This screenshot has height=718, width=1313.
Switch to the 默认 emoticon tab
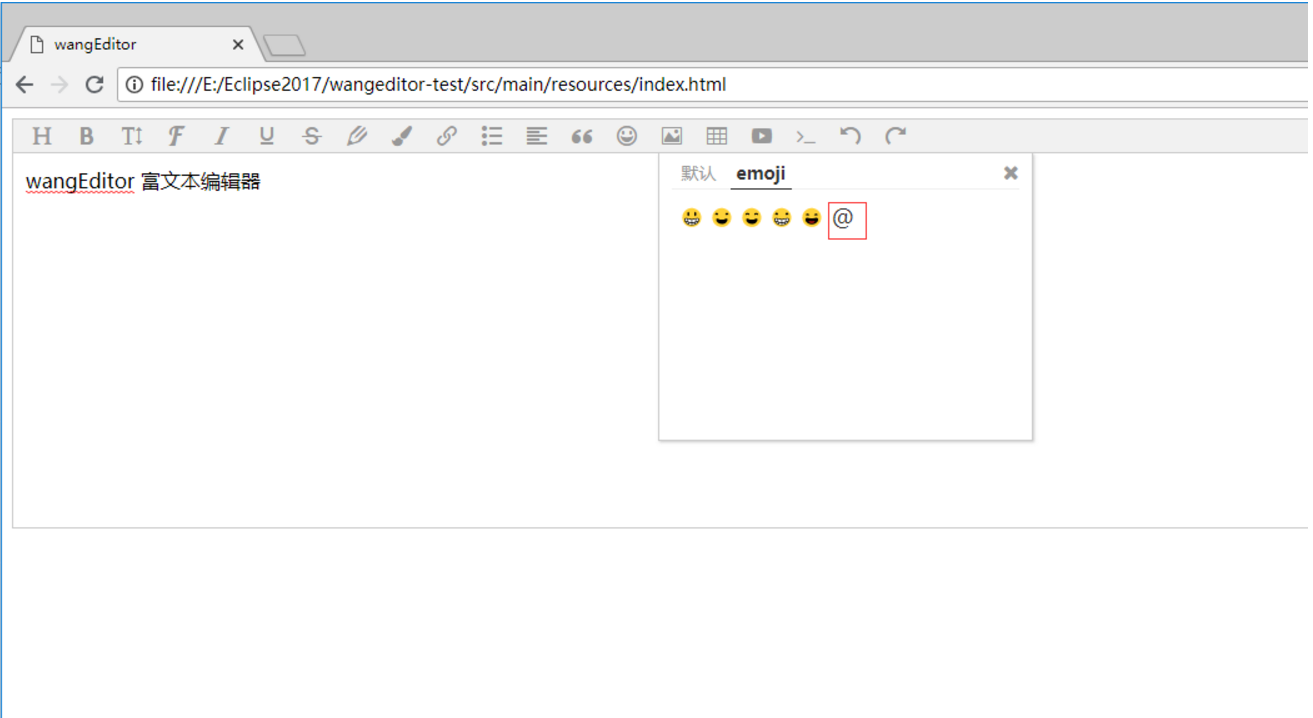(x=698, y=173)
